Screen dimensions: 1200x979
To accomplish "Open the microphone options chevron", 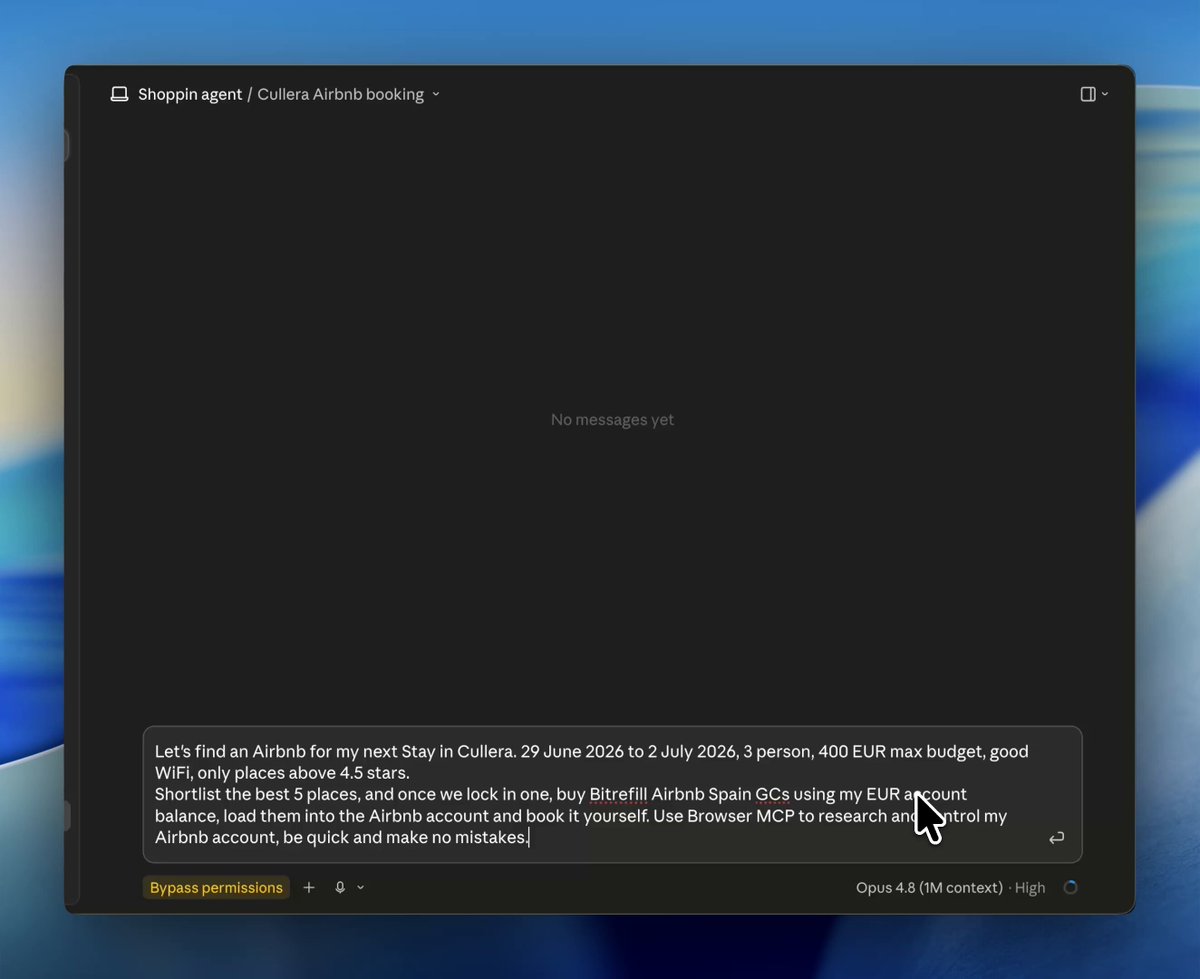I will click(360, 887).
